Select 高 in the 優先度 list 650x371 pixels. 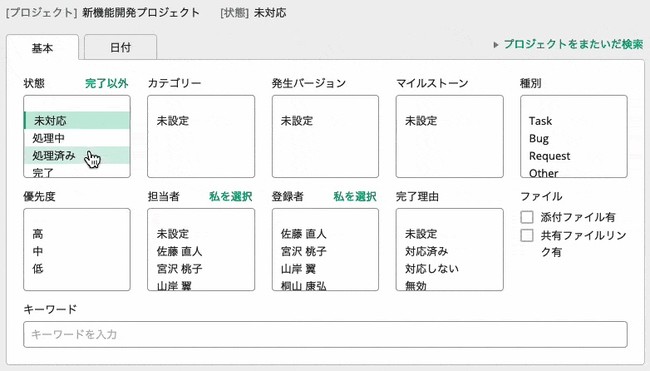click(77, 234)
